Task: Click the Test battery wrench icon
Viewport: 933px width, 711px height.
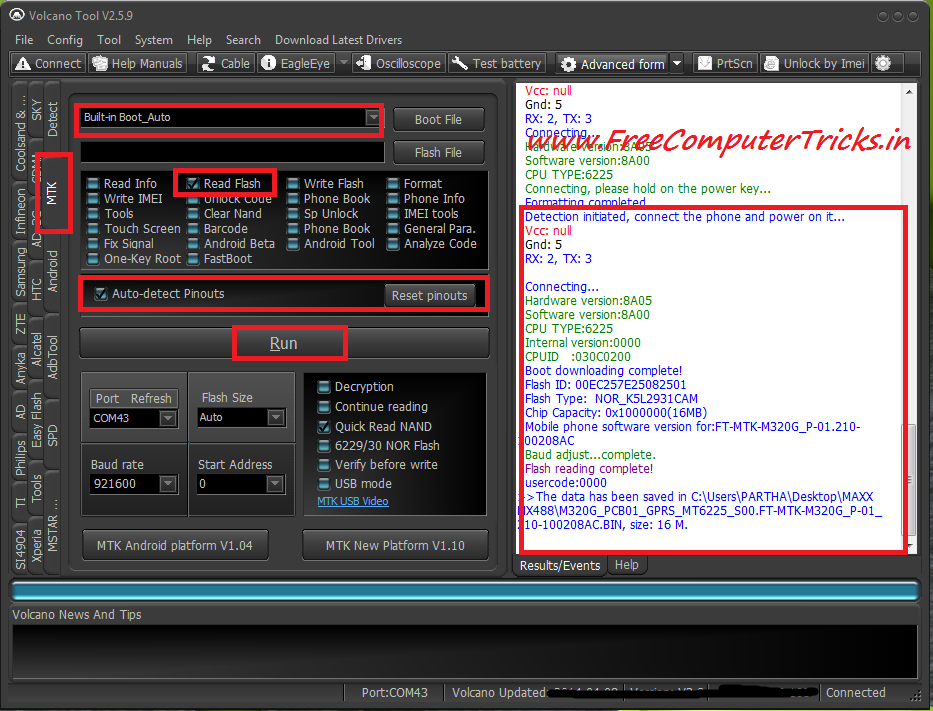Action: point(460,63)
